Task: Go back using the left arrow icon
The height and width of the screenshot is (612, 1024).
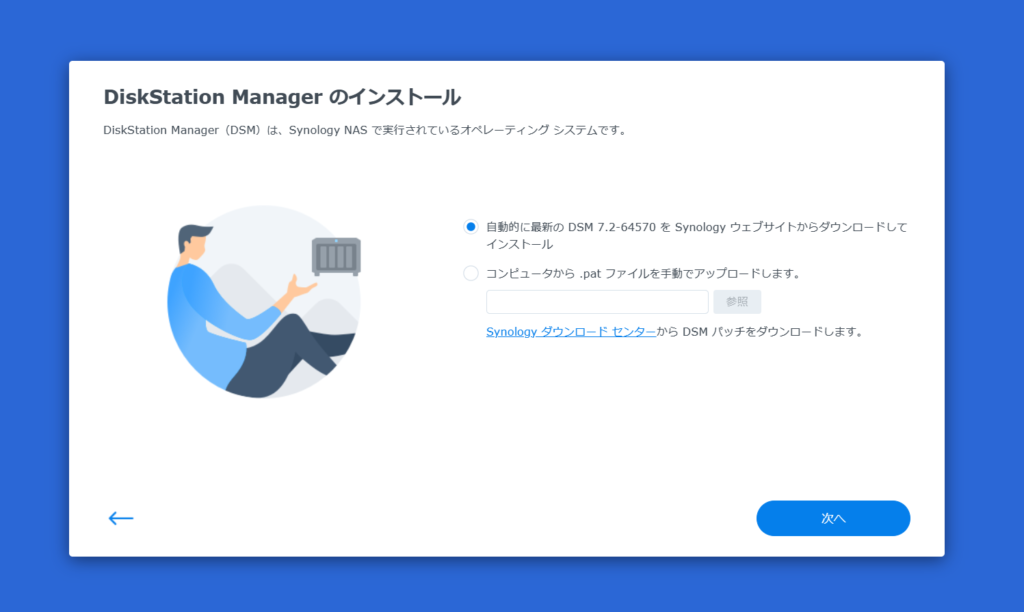Action: point(121,518)
